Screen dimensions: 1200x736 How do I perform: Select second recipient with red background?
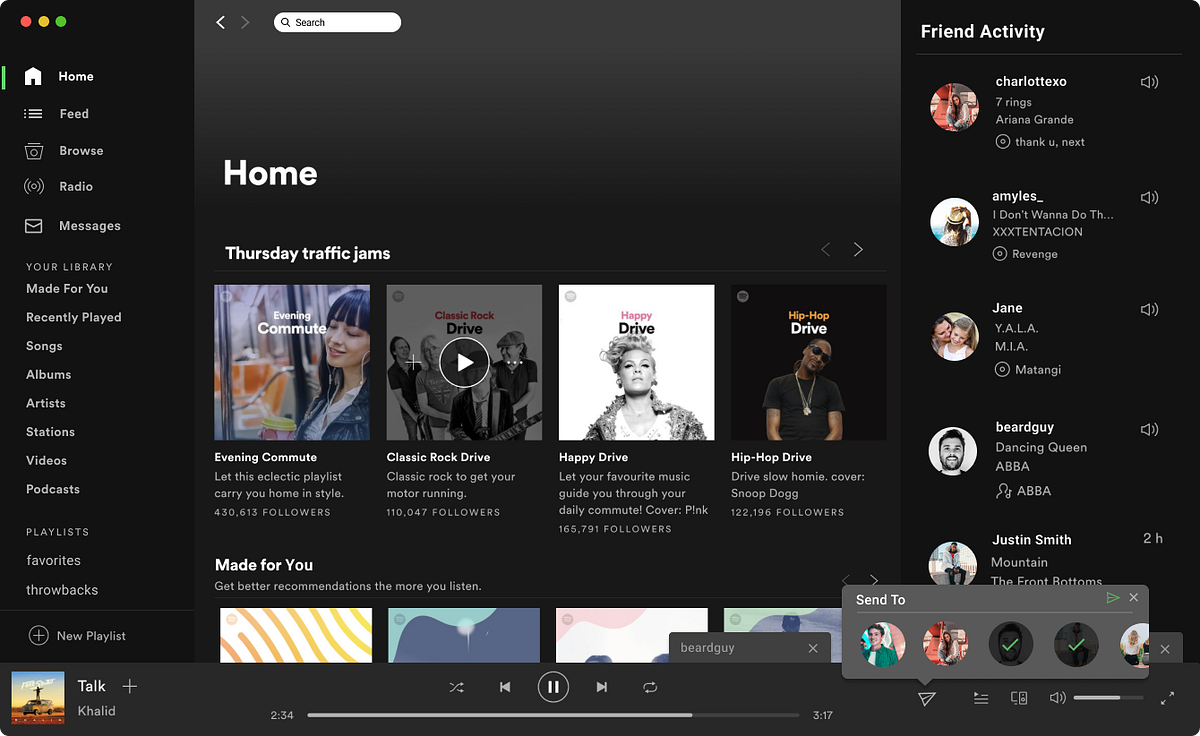pos(946,645)
